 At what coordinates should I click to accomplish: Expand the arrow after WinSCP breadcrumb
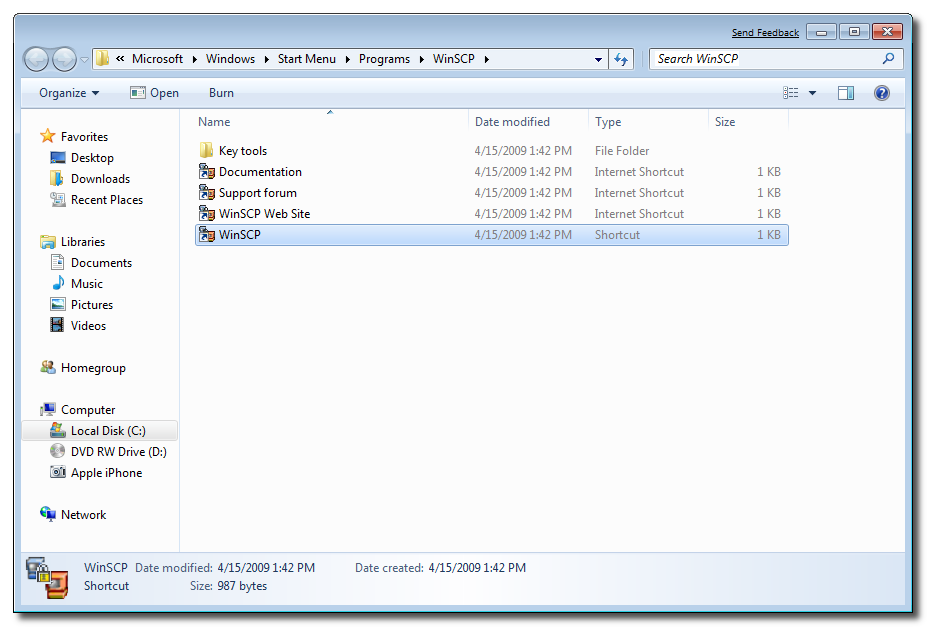tap(487, 59)
